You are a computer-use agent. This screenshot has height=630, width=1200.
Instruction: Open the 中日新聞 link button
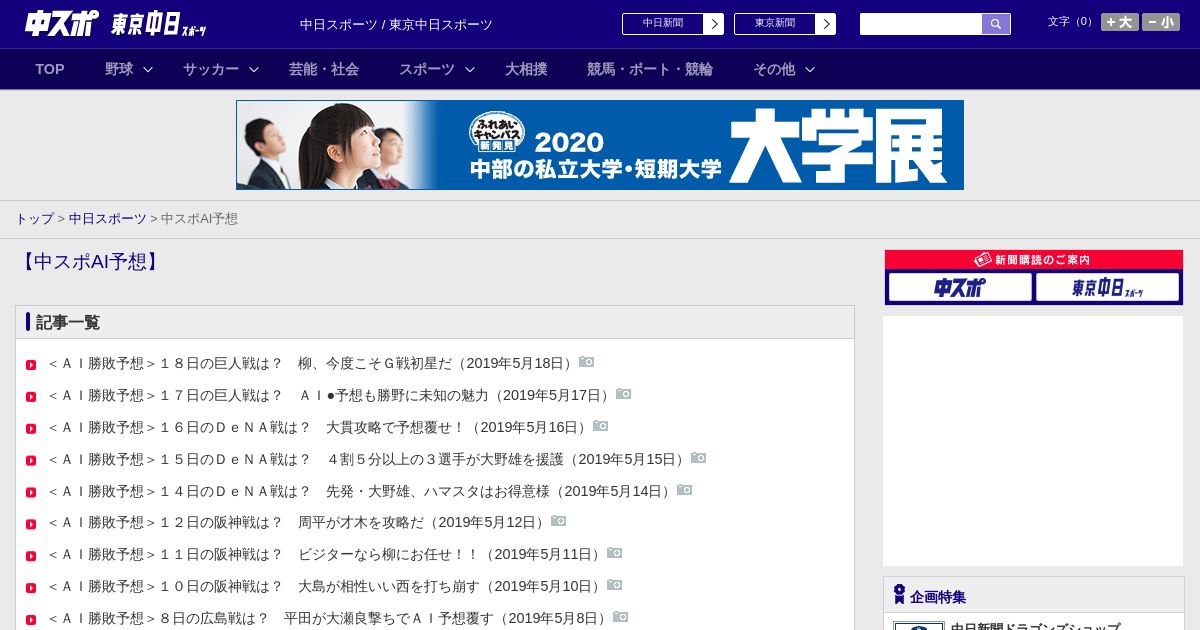click(672, 24)
